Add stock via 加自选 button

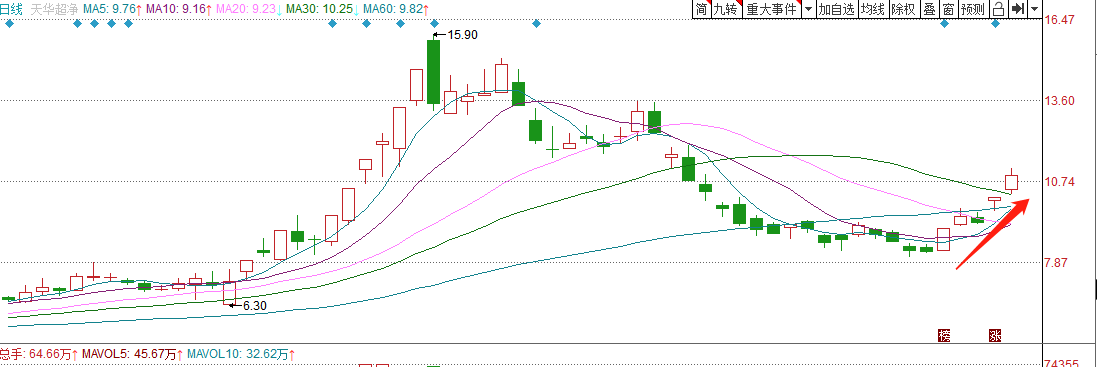[x=837, y=9]
